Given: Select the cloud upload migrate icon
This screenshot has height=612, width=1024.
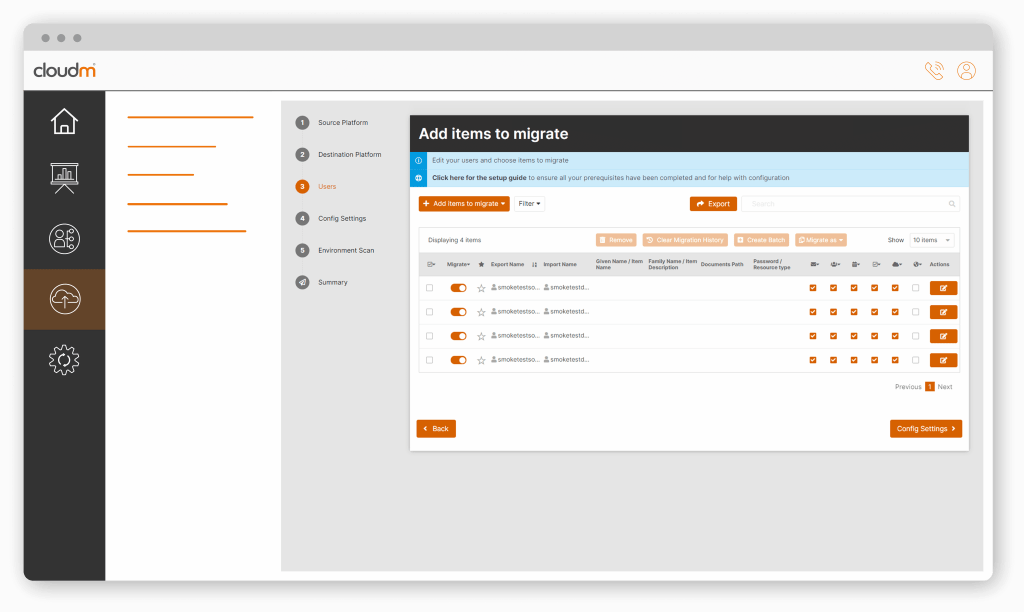Looking at the screenshot, I should pyautogui.click(x=64, y=299).
